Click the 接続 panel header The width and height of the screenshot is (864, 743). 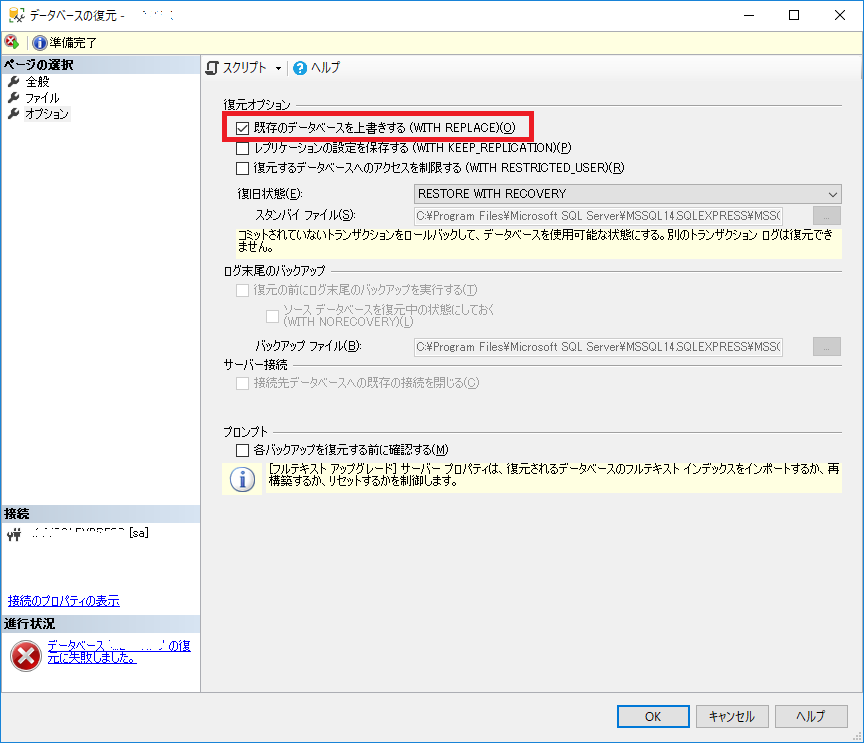point(100,514)
